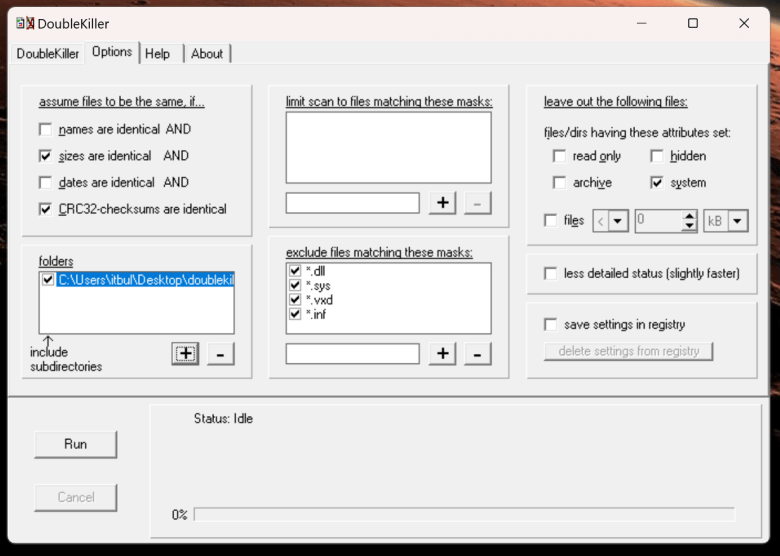Focus the exclude mask input field
780x556 pixels.
pos(353,354)
